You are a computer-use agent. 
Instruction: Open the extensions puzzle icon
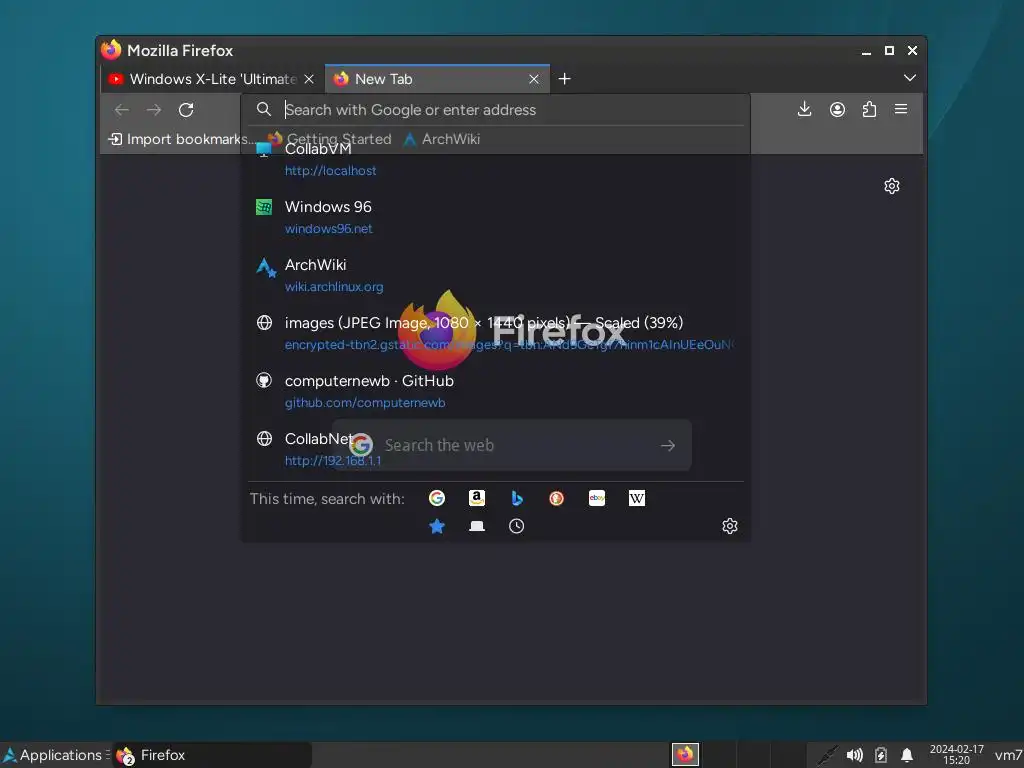pyautogui.click(x=869, y=109)
